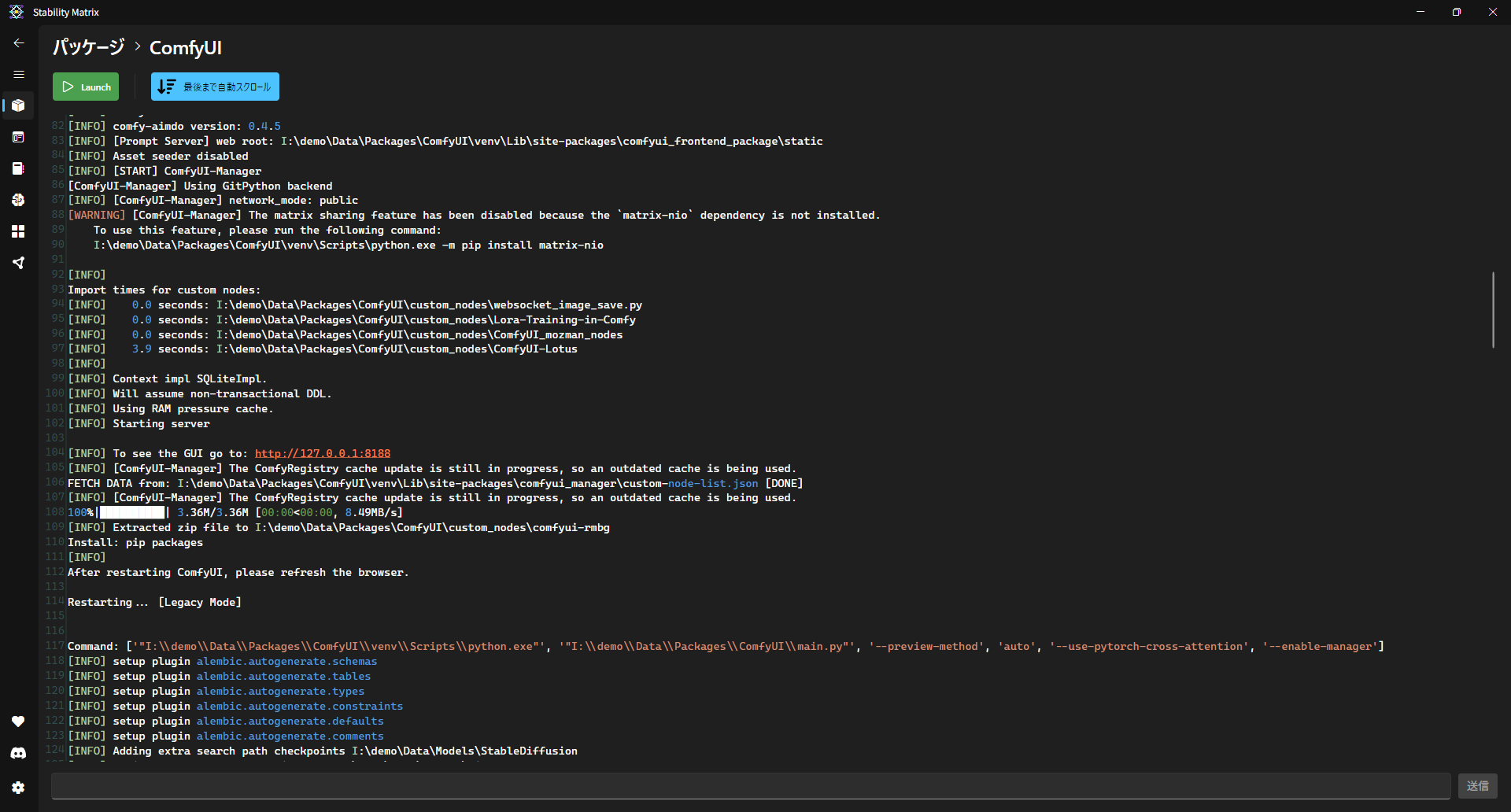Click the "Using RAM pressure cache." line
Image resolution: width=1511 pixels, height=812 pixels.
point(171,408)
